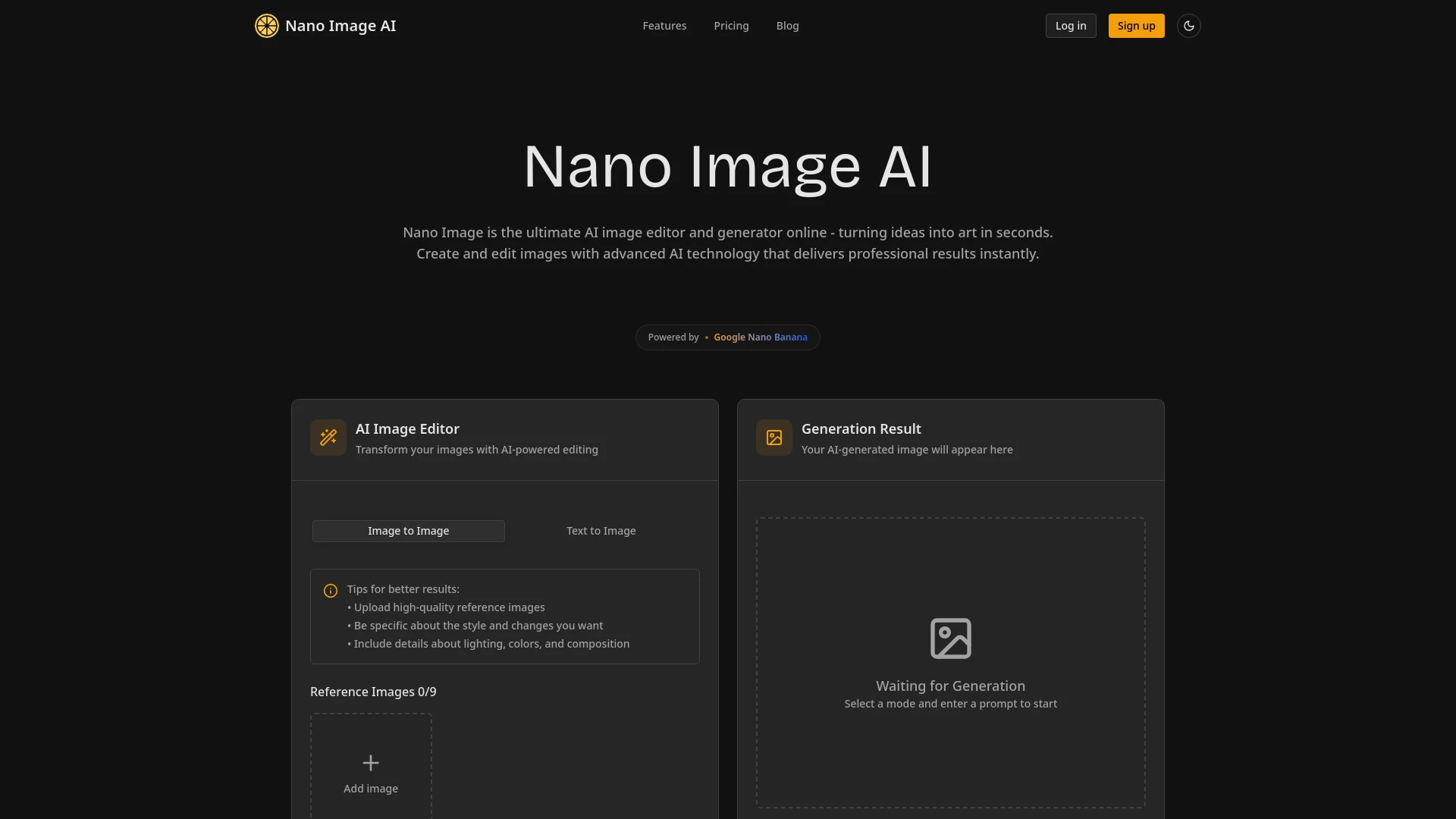Image resolution: width=1456 pixels, height=819 pixels.
Task: Click the image placeholder icon above Waiting for Generation
Action: coord(950,639)
